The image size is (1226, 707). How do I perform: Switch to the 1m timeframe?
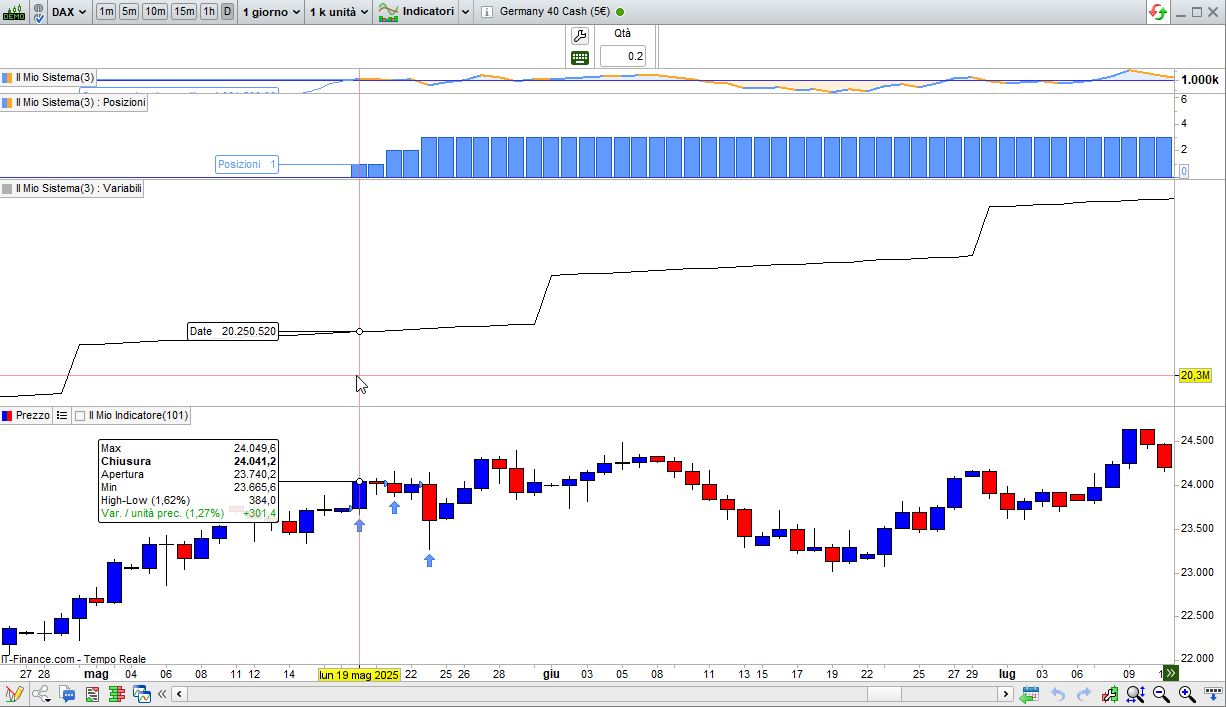106,12
